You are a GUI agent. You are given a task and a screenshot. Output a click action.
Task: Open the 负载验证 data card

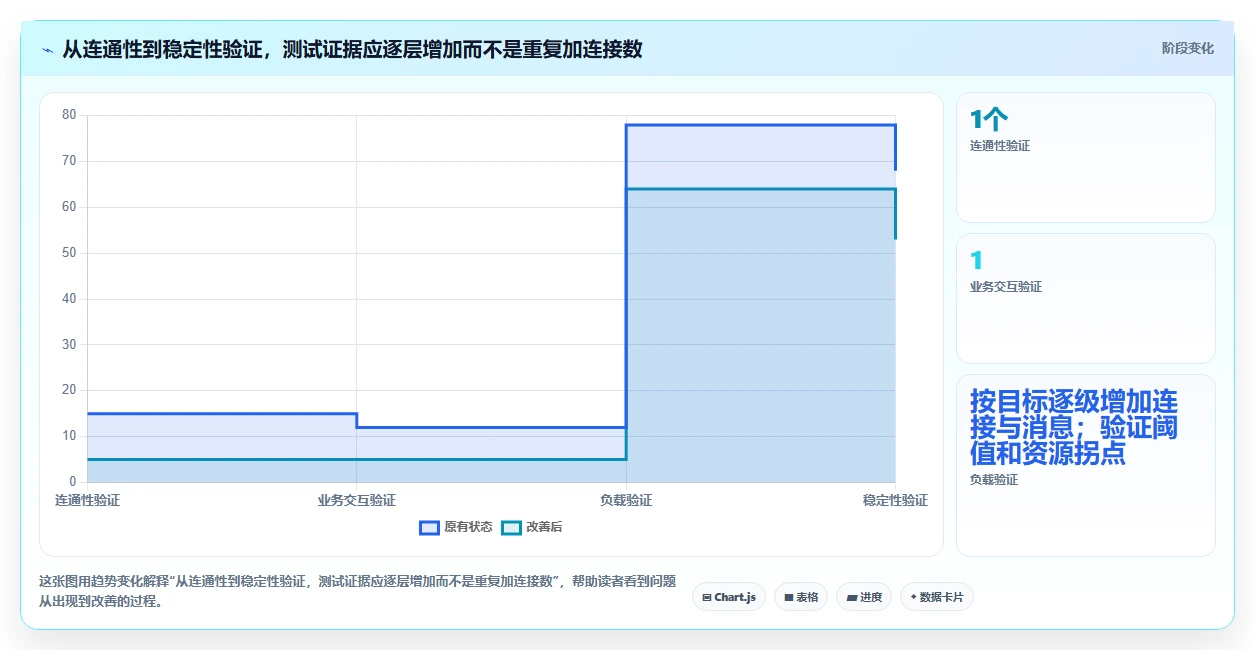pyautogui.click(x=1086, y=465)
